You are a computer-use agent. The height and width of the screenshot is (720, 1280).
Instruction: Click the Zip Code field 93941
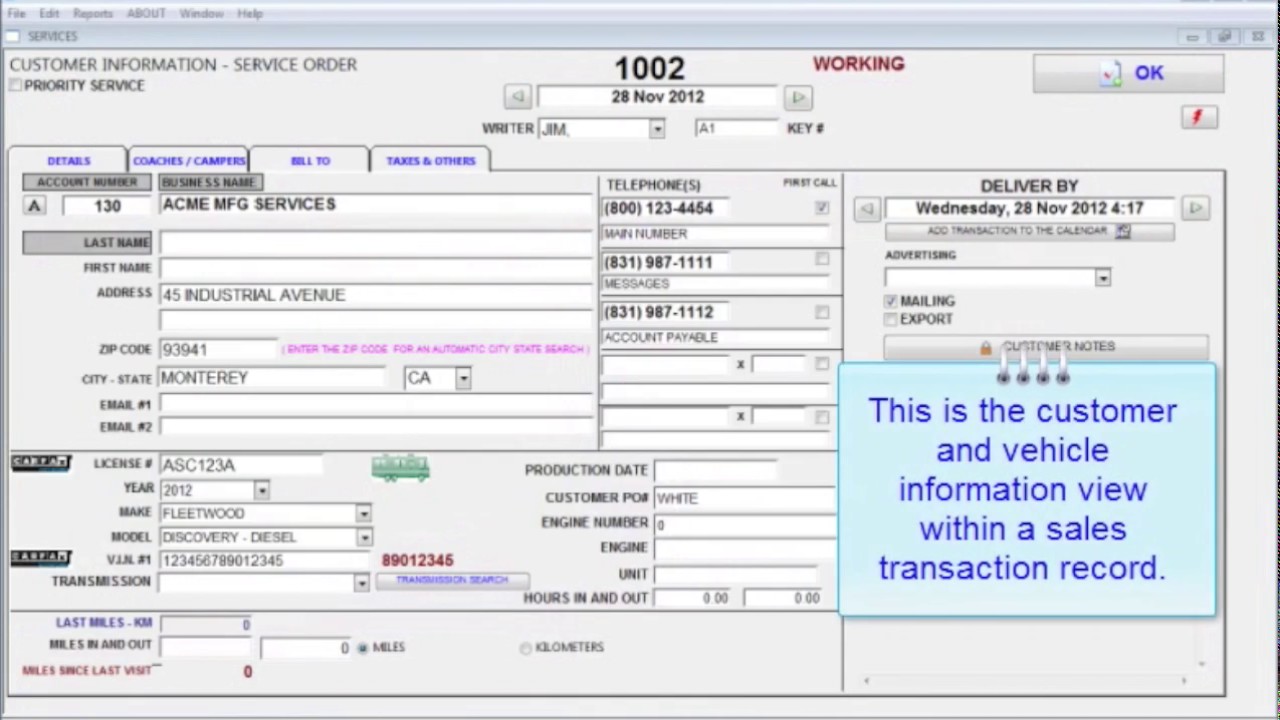pos(218,350)
